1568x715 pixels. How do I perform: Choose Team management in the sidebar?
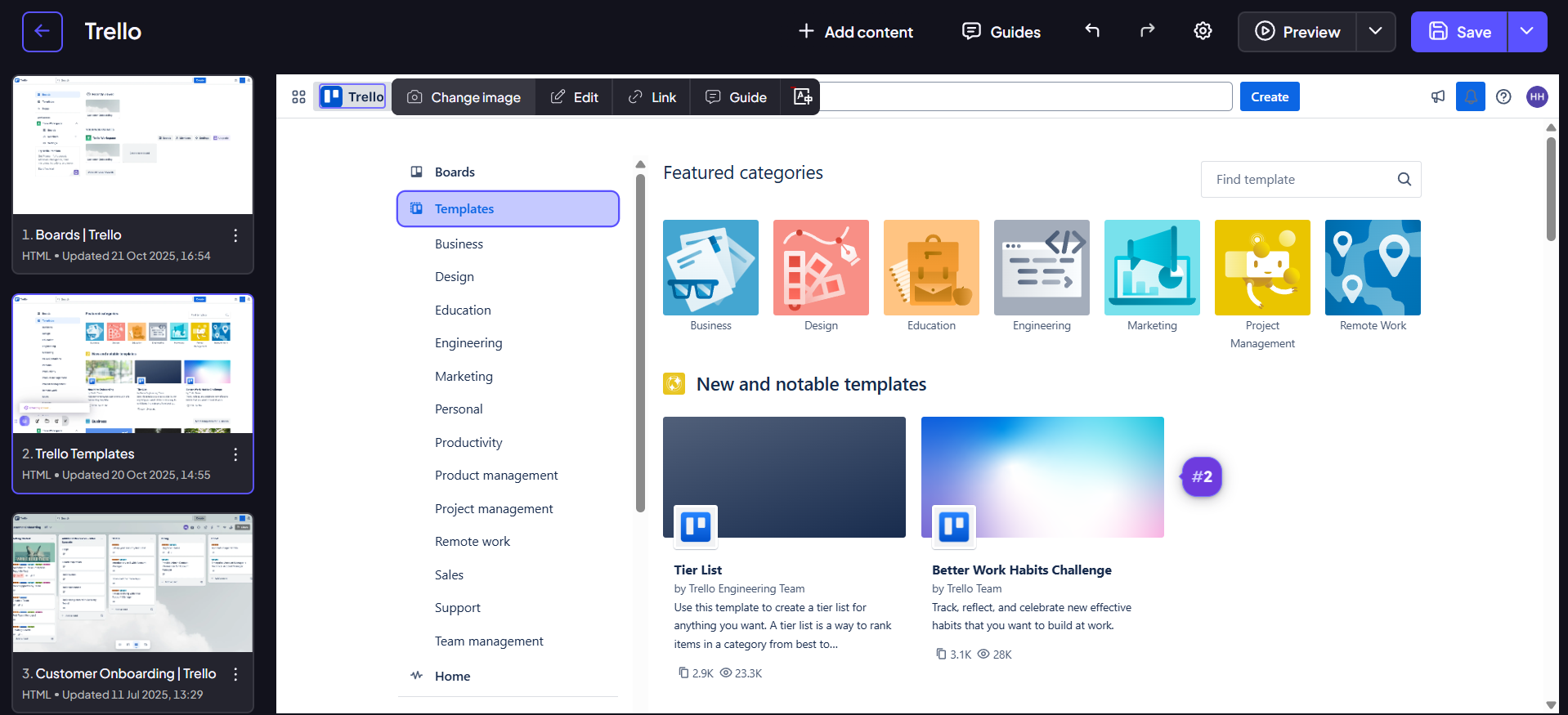489,641
